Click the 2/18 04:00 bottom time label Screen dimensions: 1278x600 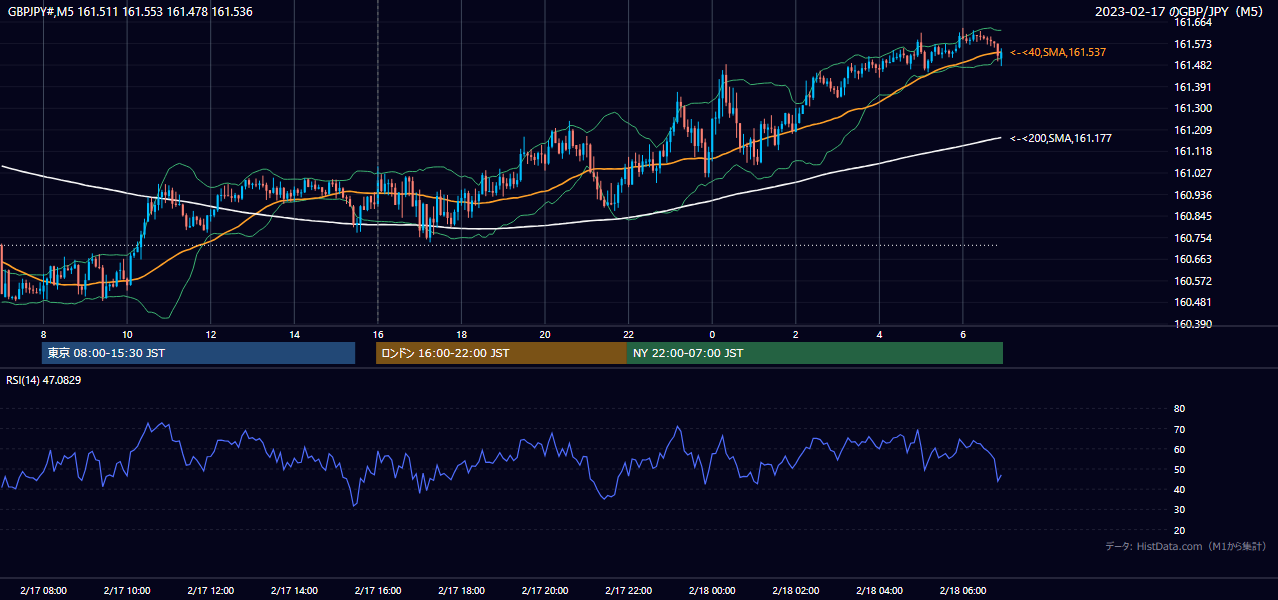point(879,591)
